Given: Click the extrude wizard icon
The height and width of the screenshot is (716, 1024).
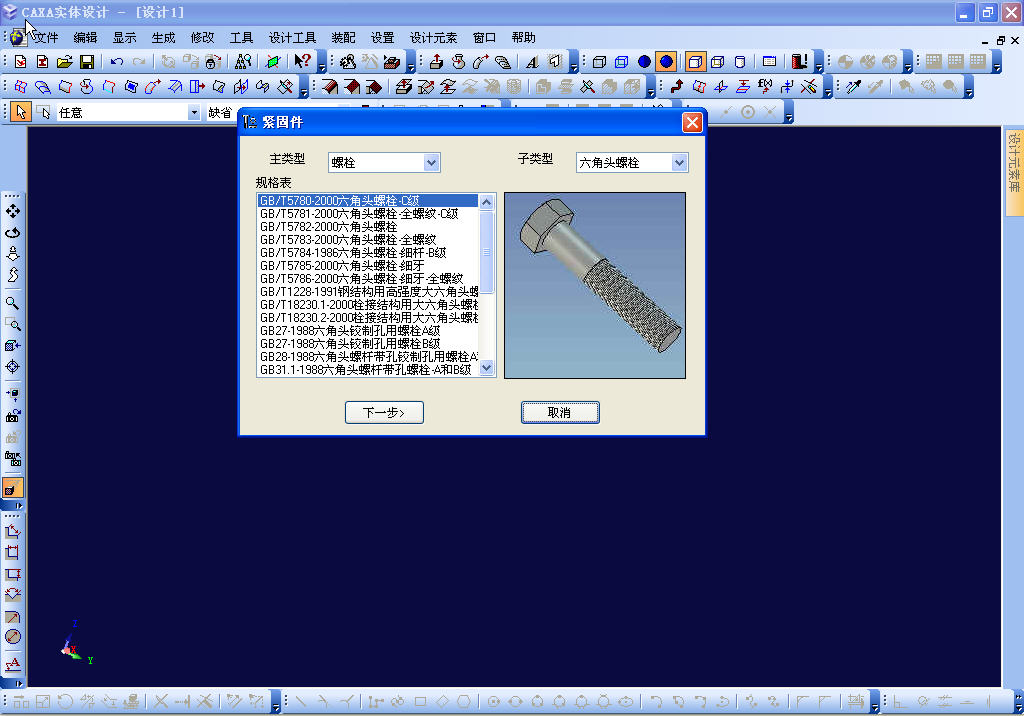Looking at the screenshot, I should coord(436,61).
